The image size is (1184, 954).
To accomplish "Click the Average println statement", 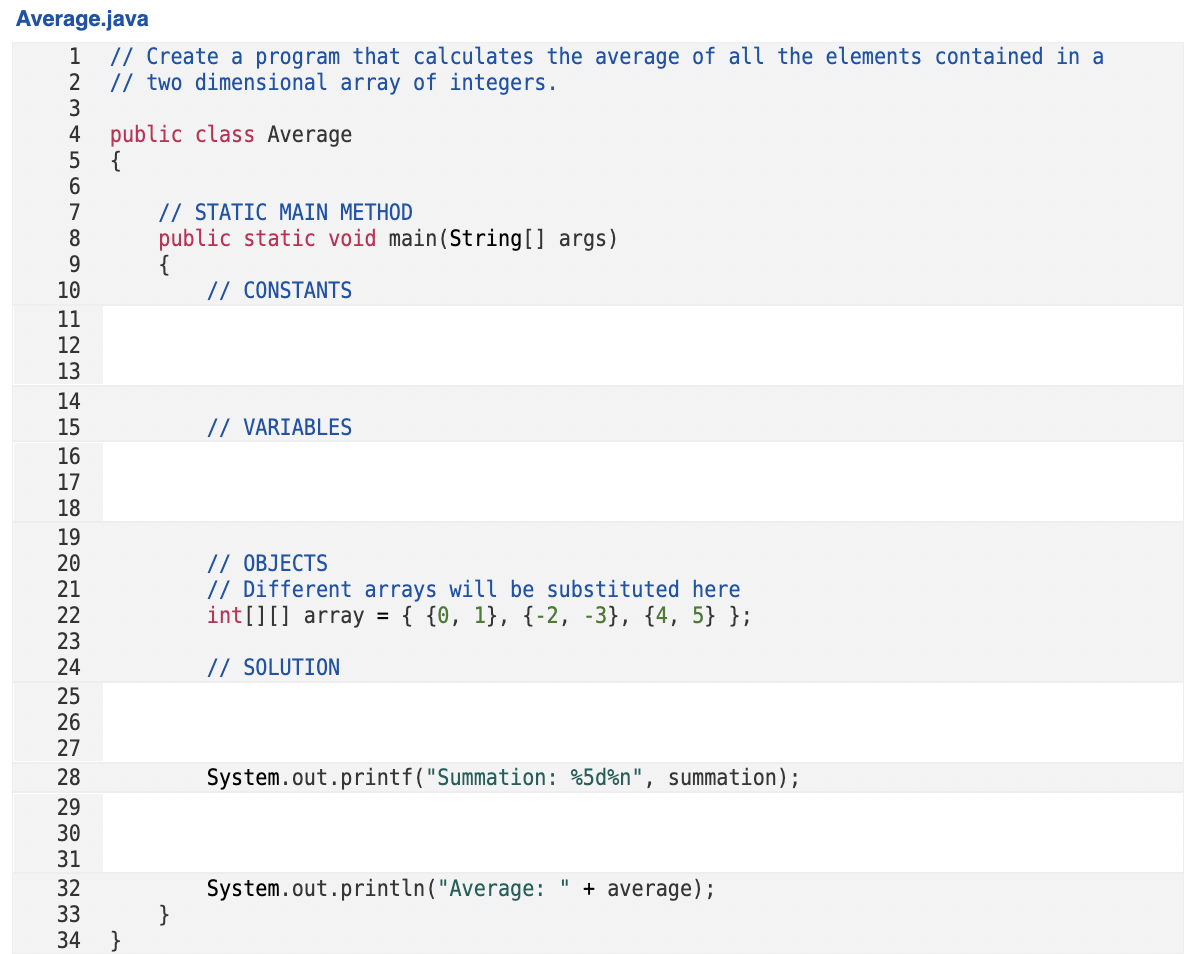I will [461, 888].
